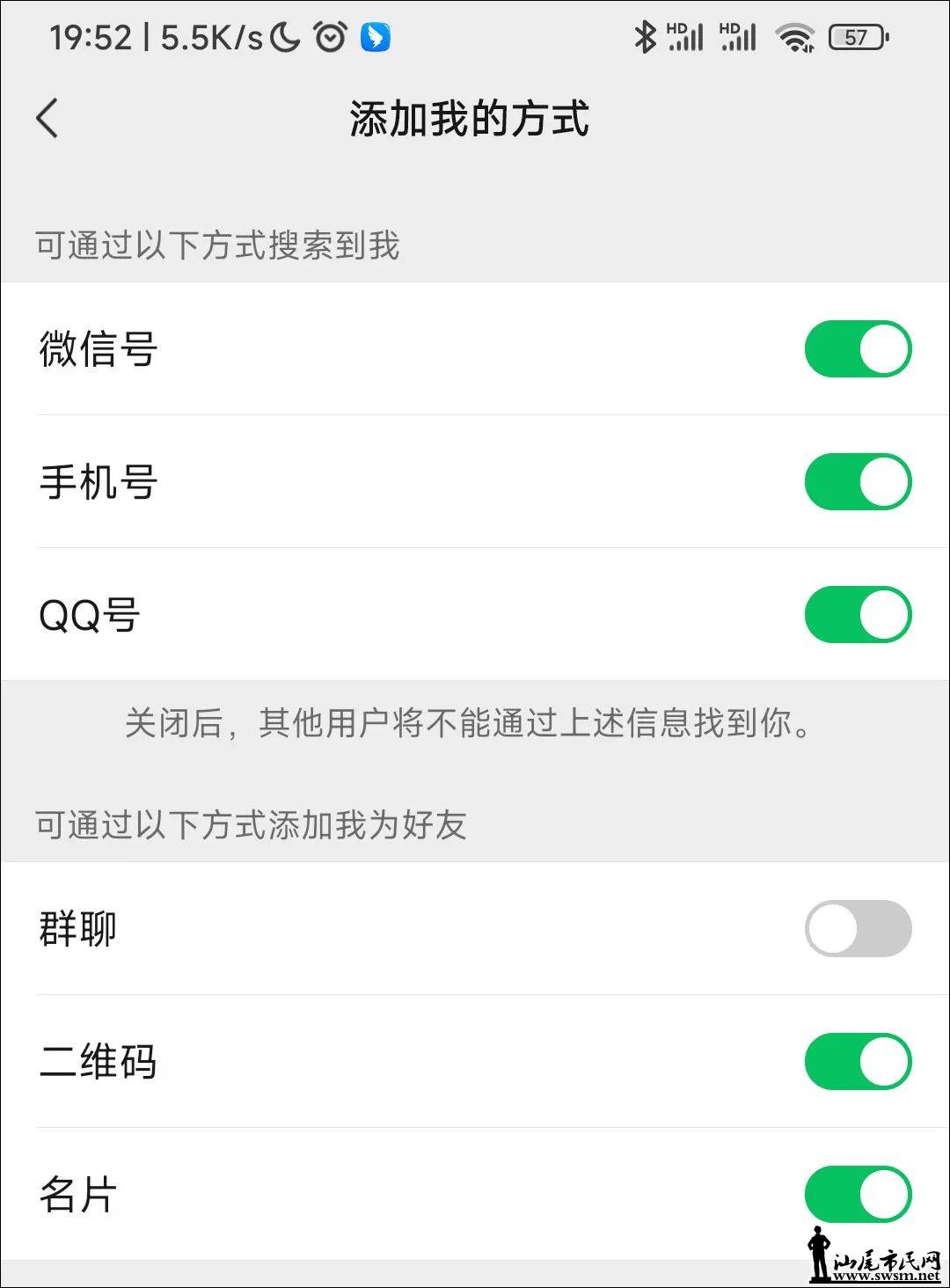The width and height of the screenshot is (950, 1288).
Task: Tap the battery indicator showing 57
Action: pyautogui.click(x=859, y=37)
